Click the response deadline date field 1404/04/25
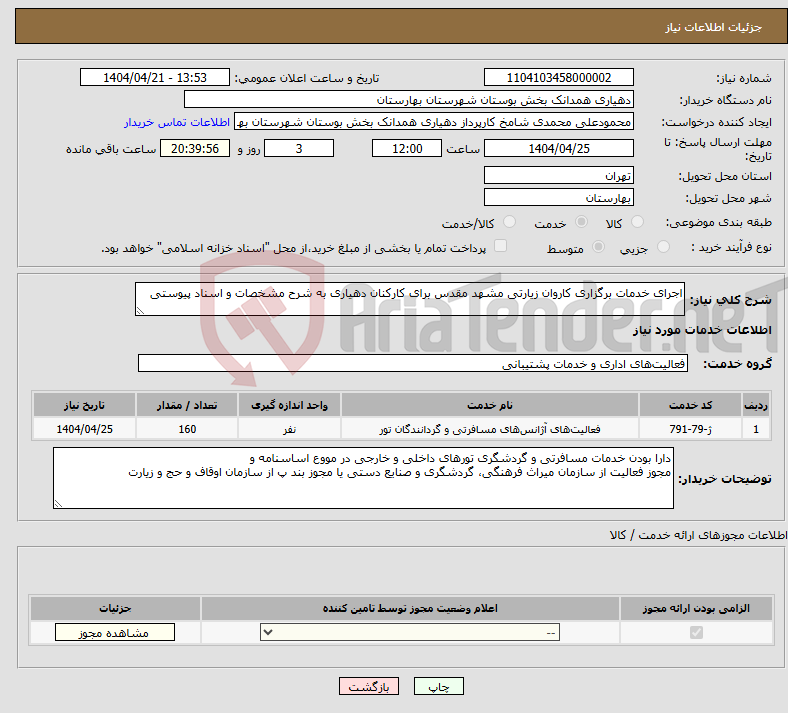This screenshot has width=788, height=713. tap(558, 148)
